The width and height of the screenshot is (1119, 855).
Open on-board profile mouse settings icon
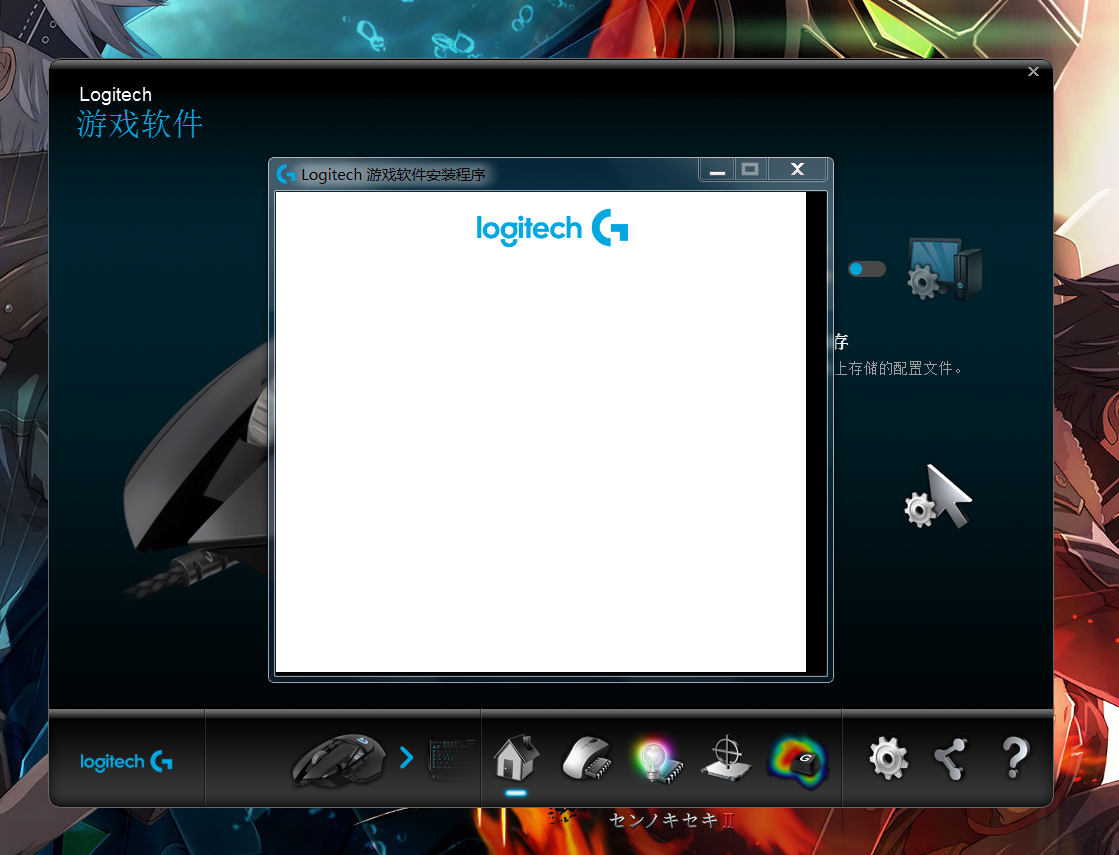click(587, 758)
